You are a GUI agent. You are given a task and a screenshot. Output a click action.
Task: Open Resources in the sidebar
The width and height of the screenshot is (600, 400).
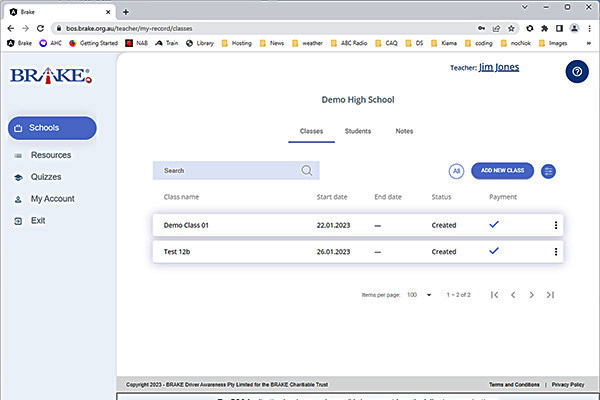[x=50, y=155]
